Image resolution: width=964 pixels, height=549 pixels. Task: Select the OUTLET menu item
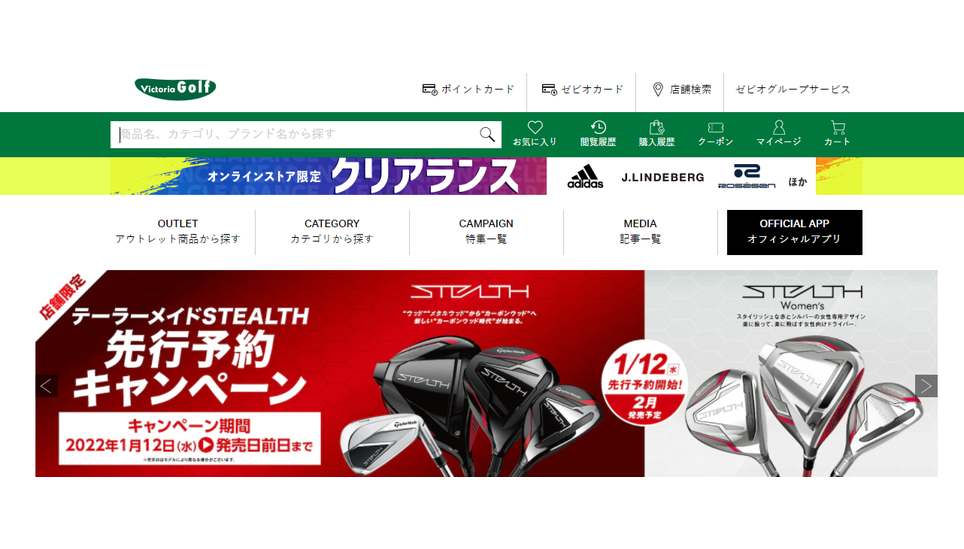coord(178,232)
